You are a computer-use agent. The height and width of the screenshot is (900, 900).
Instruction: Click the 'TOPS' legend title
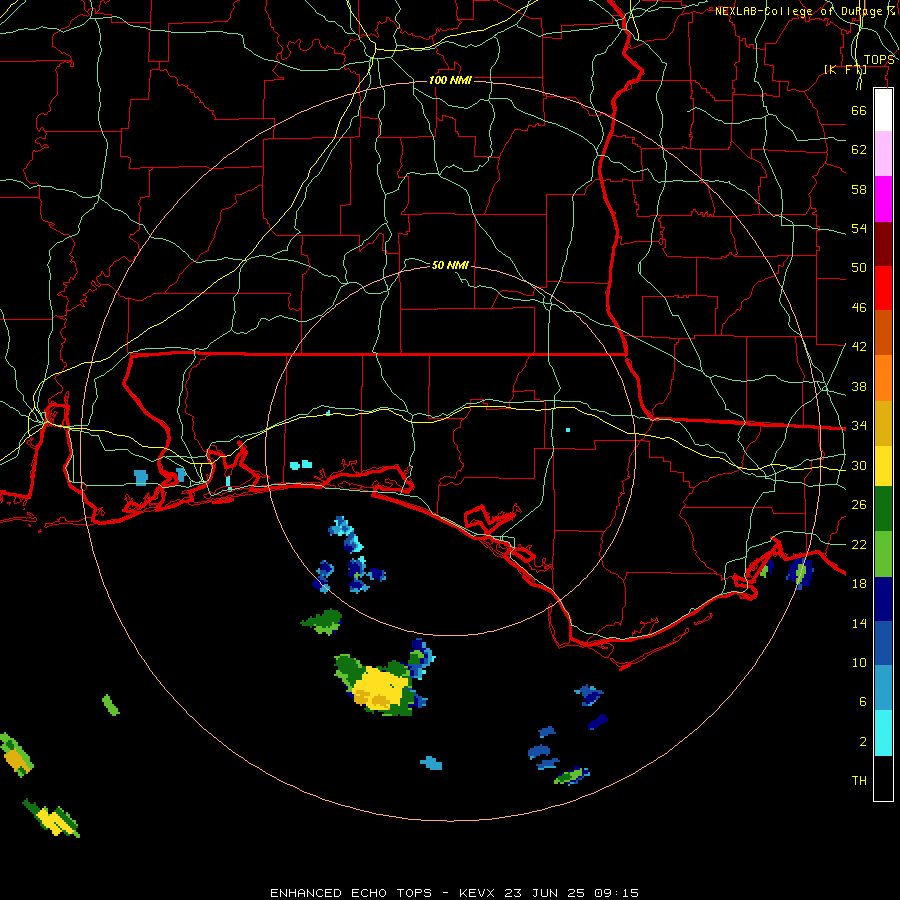tap(879, 60)
